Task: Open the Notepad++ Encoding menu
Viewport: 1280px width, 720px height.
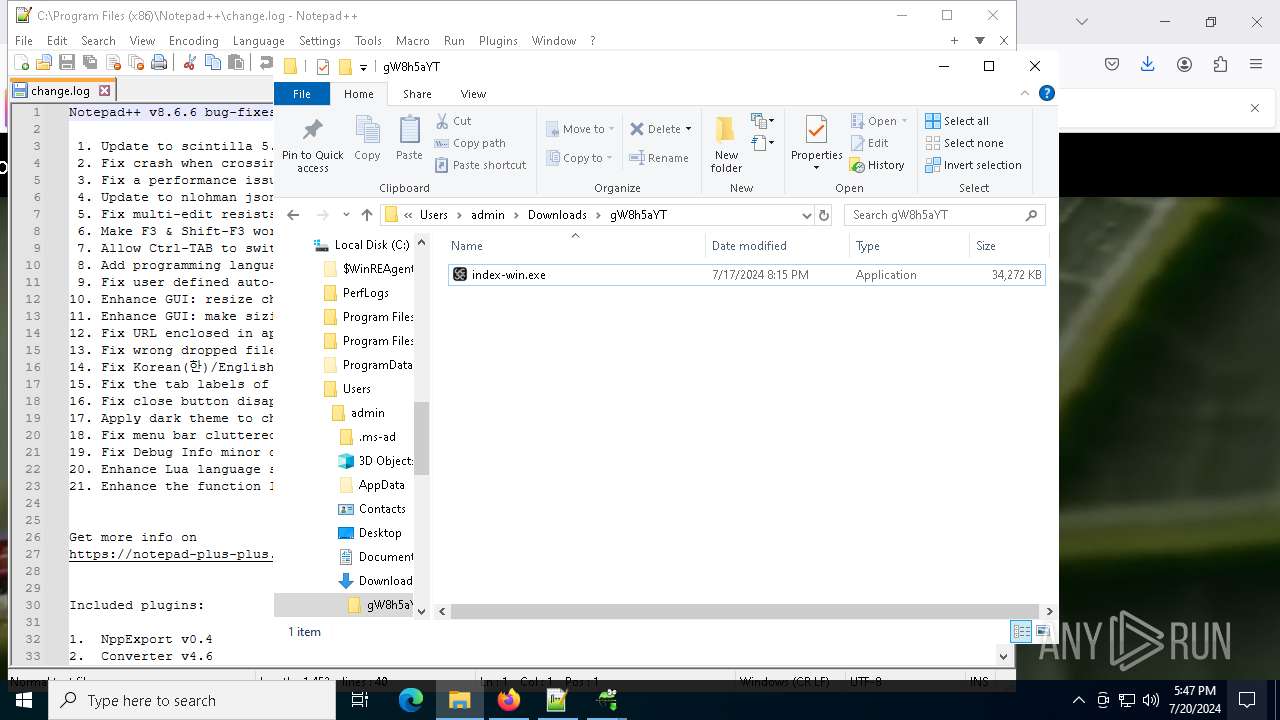Action: [x=193, y=41]
